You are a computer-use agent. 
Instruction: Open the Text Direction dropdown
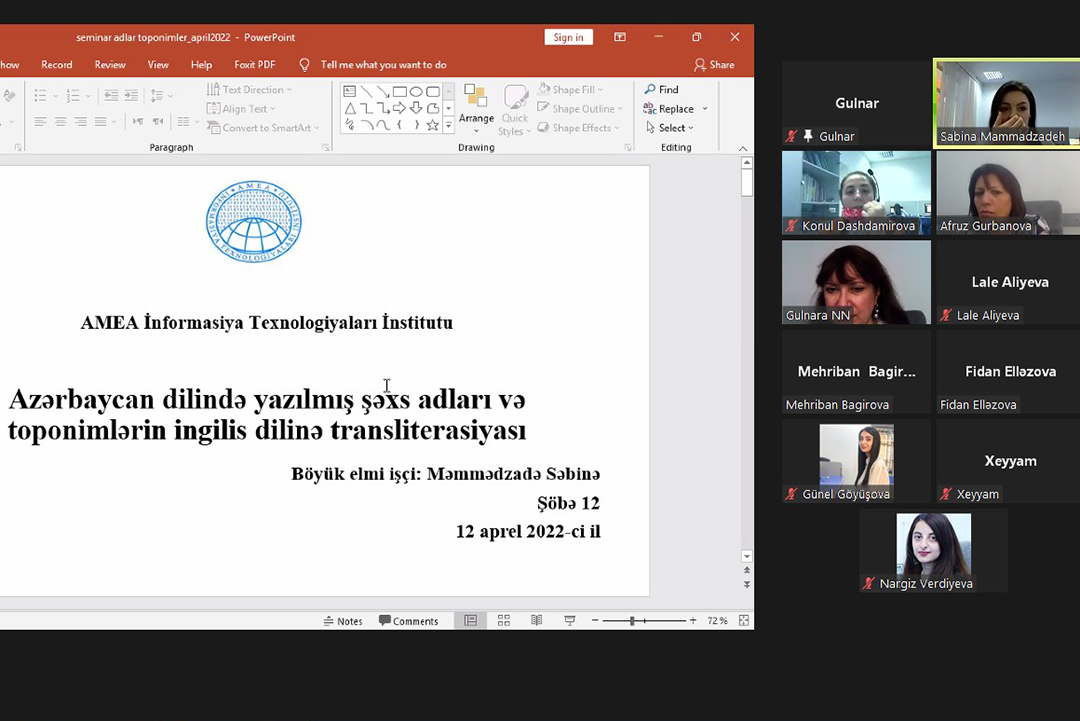tap(249, 90)
